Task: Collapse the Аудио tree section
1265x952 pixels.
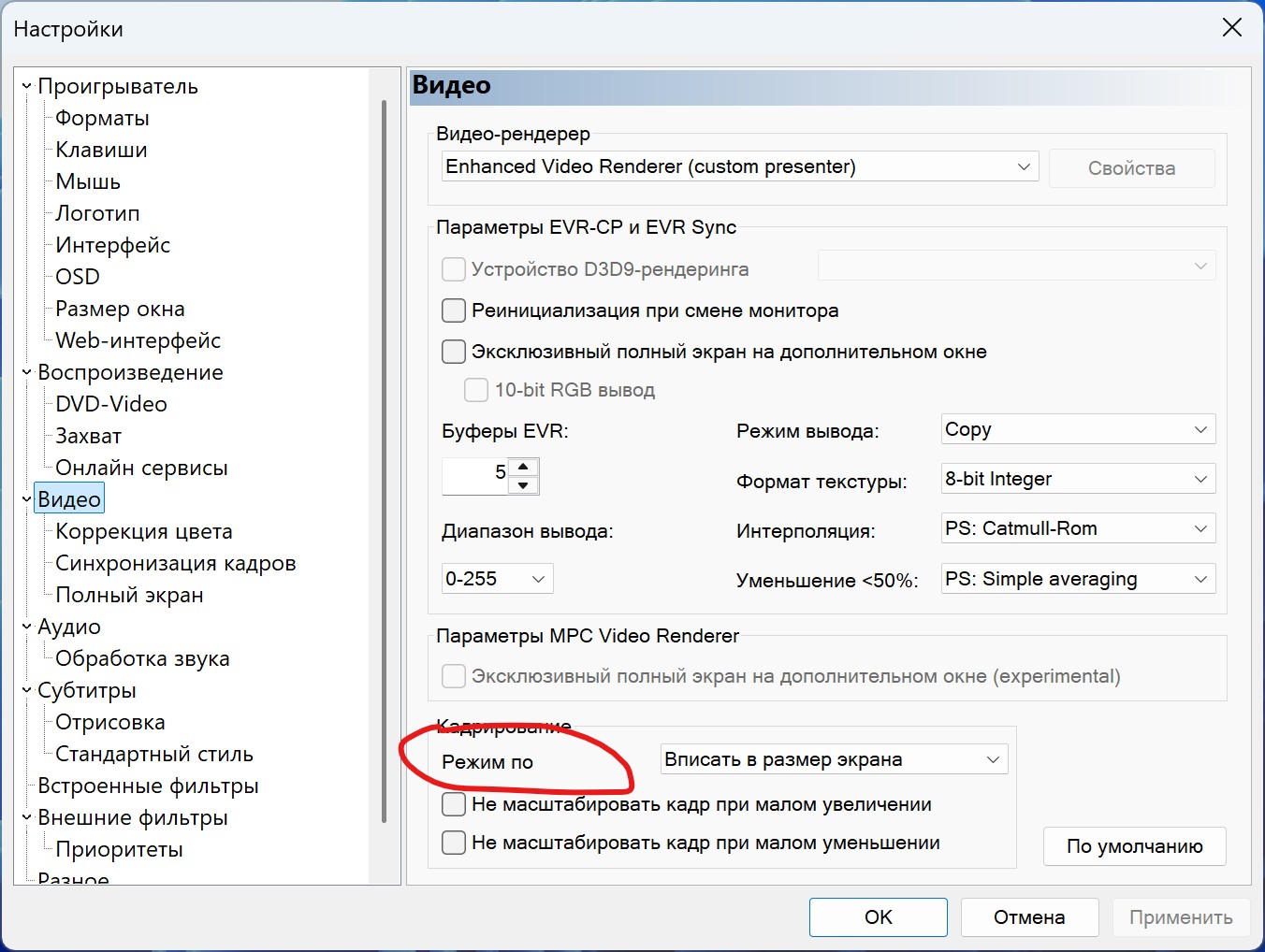Action: click(26, 627)
